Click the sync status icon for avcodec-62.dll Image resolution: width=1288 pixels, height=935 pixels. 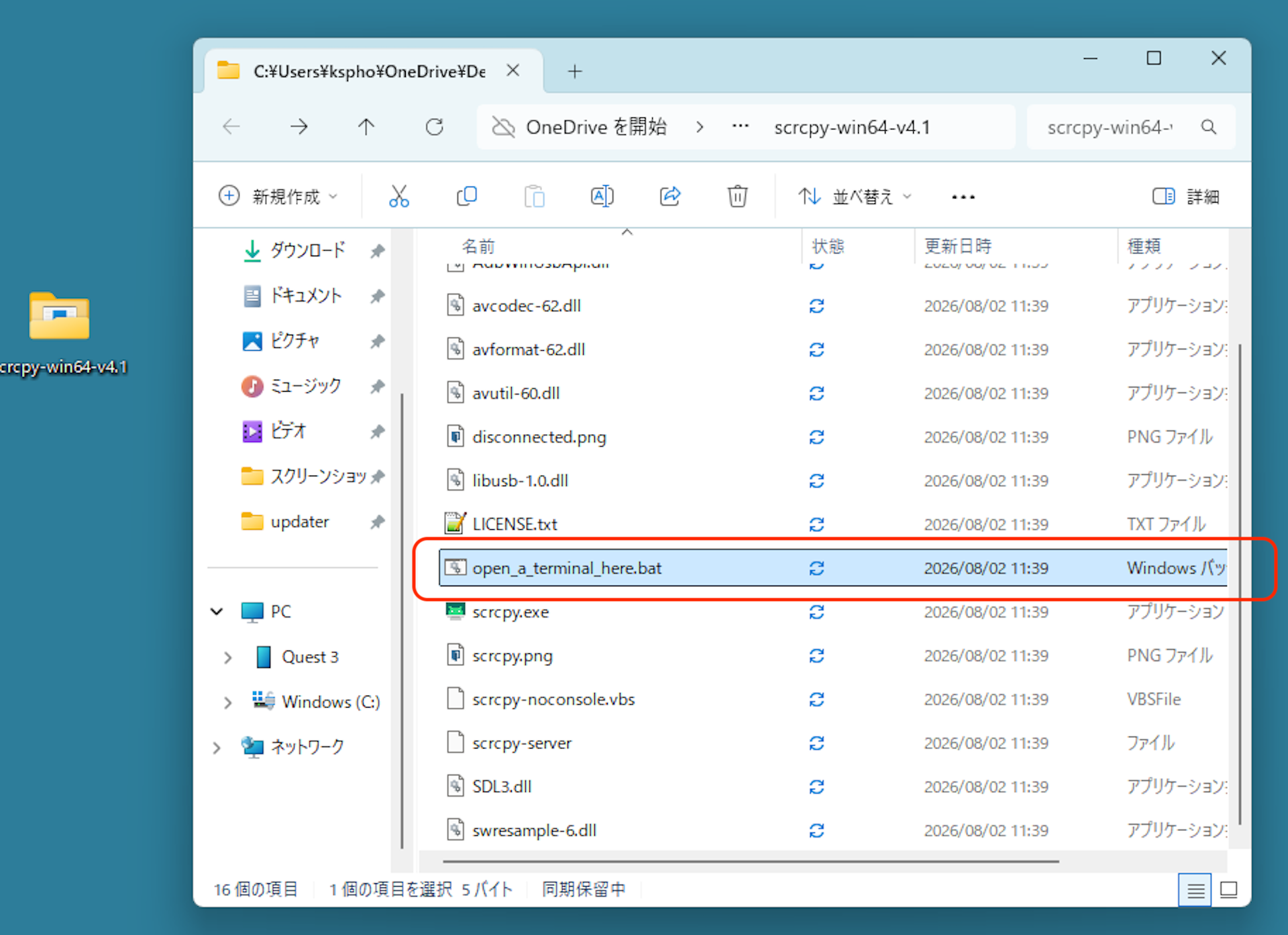[816, 306]
